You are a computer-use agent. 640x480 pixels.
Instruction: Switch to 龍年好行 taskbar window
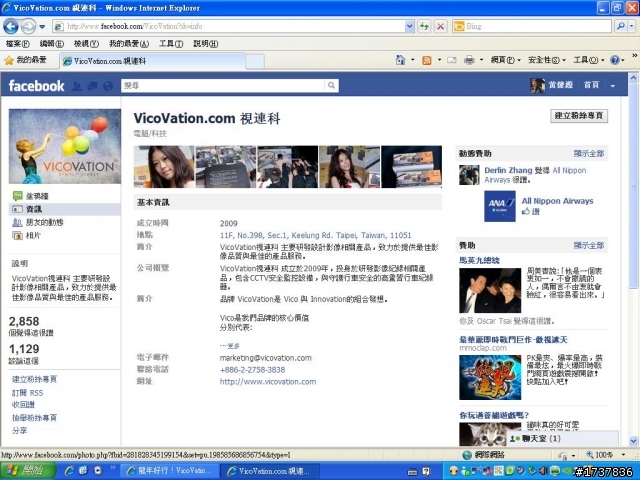[x=171, y=471]
